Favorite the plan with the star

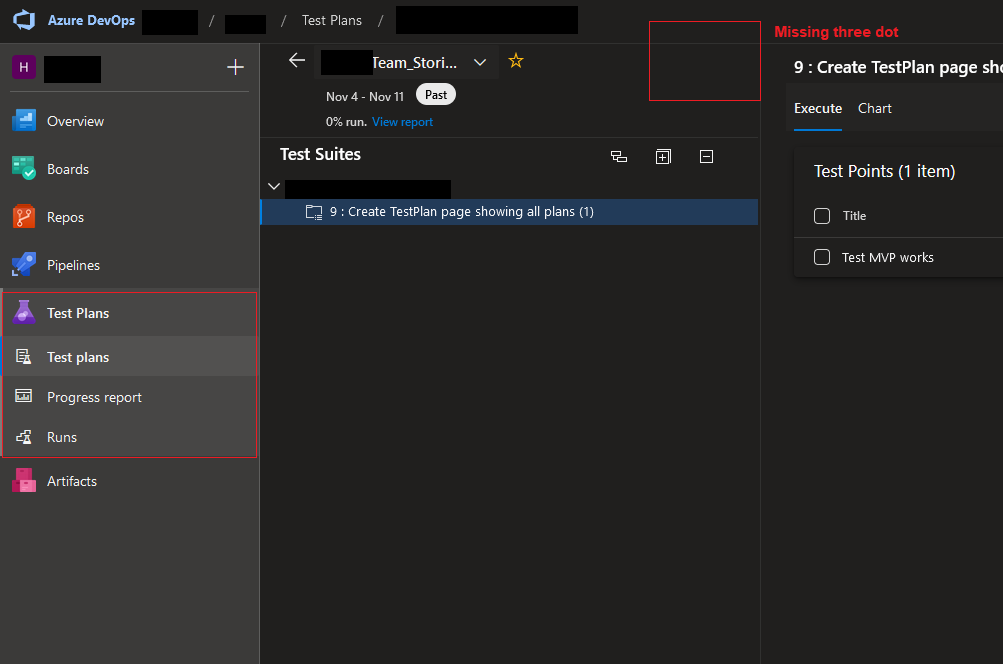click(x=516, y=61)
